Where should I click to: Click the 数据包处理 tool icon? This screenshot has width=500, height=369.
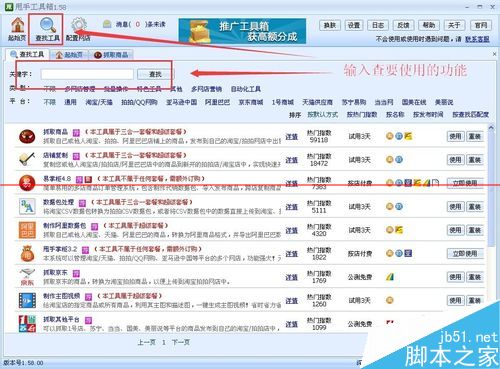tap(27, 206)
